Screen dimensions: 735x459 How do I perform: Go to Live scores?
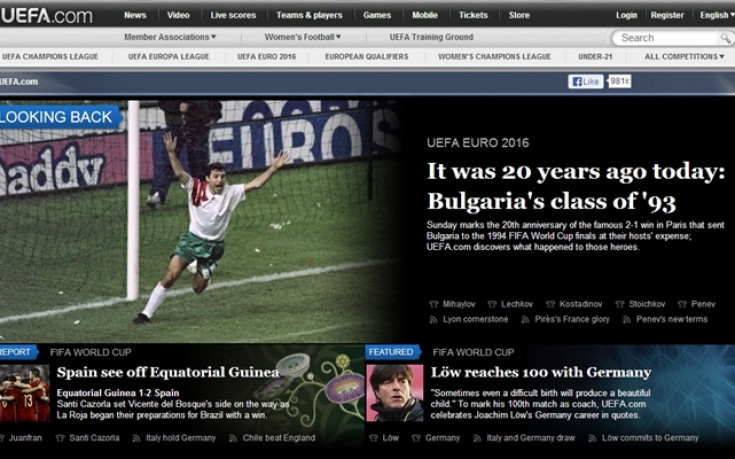233,15
